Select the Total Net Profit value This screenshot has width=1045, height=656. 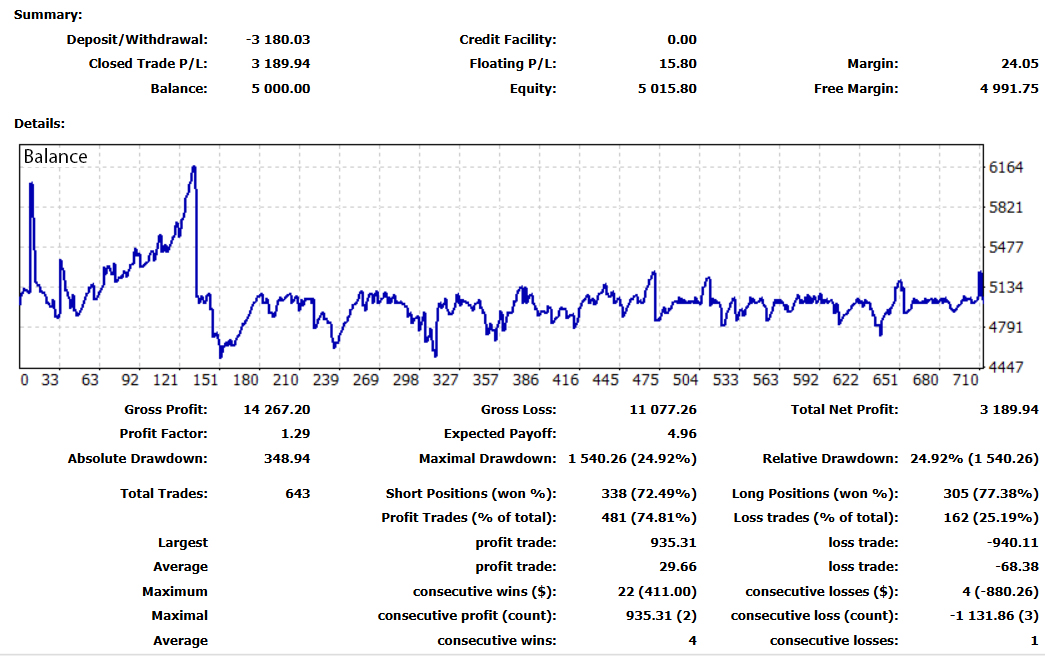point(1007,410)
